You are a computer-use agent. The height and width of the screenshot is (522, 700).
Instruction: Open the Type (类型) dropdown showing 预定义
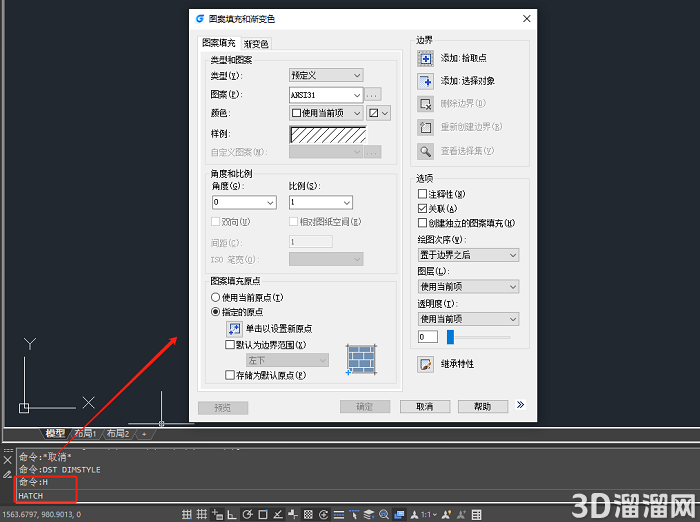(326, 75)
